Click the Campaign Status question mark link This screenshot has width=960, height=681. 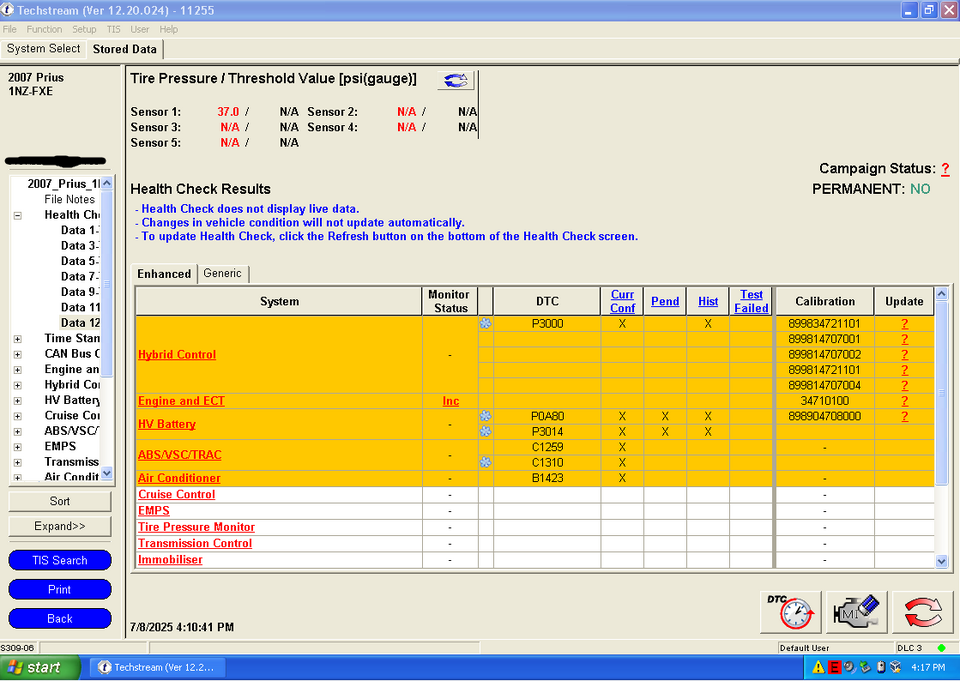[x=945, y=169]
